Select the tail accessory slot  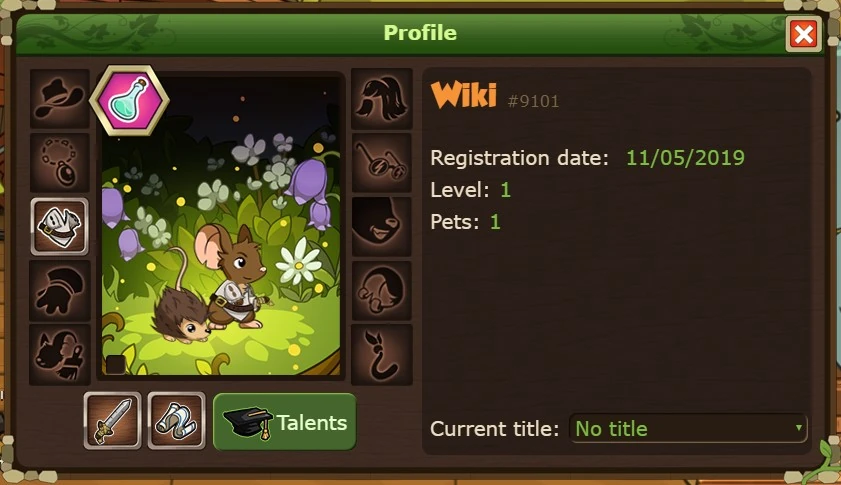coord(382,354)
